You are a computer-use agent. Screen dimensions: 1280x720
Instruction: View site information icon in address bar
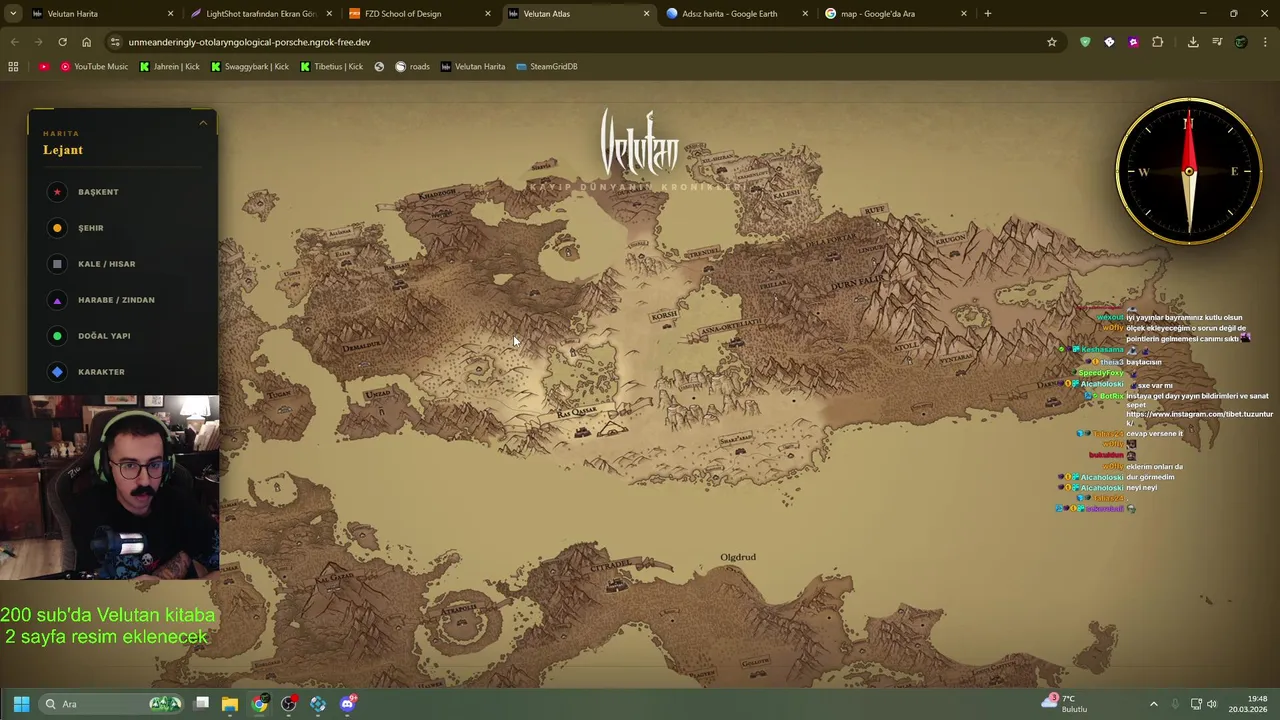pos(115,42)
